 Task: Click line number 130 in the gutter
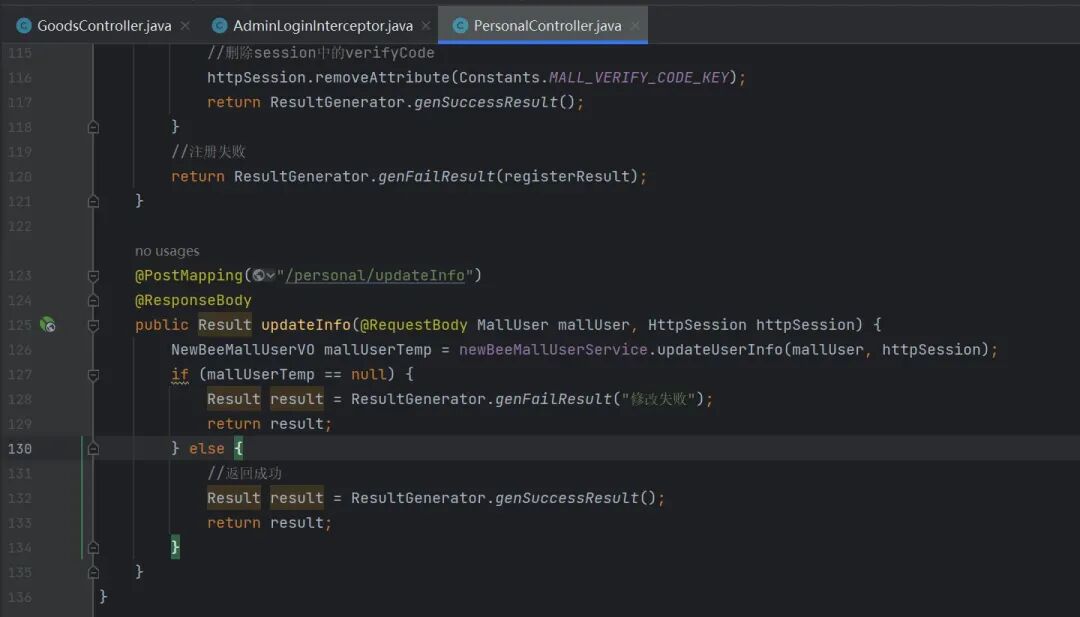point(20,449)
